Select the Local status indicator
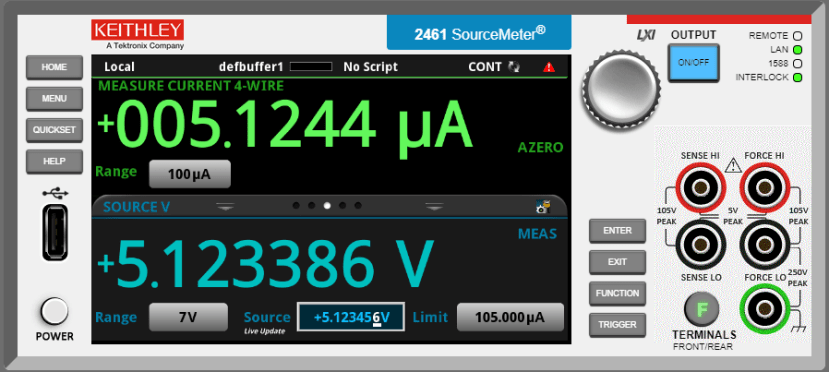The width and height of the screenshot is (829, 372). coord(119,67)
